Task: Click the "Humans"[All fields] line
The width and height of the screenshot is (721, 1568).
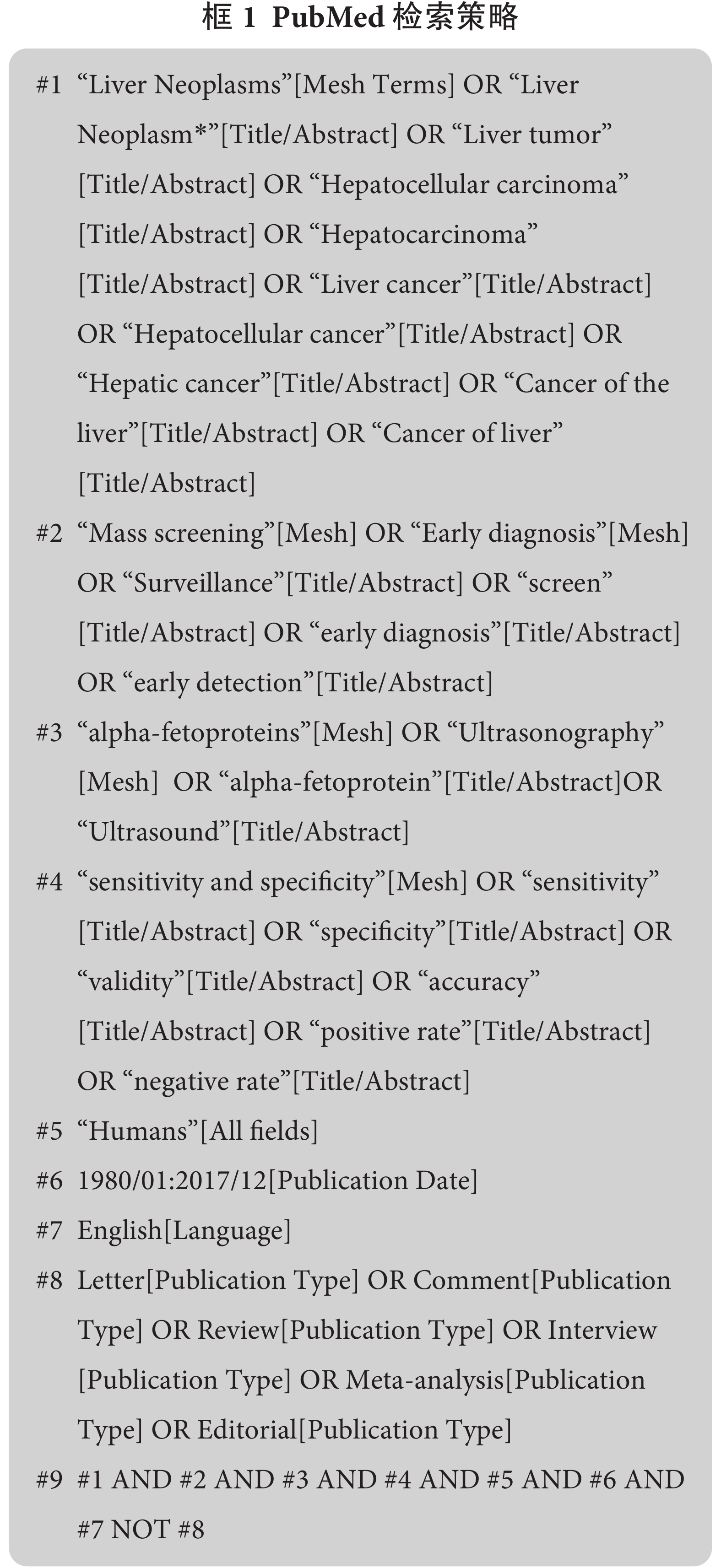Action: 198,1132
